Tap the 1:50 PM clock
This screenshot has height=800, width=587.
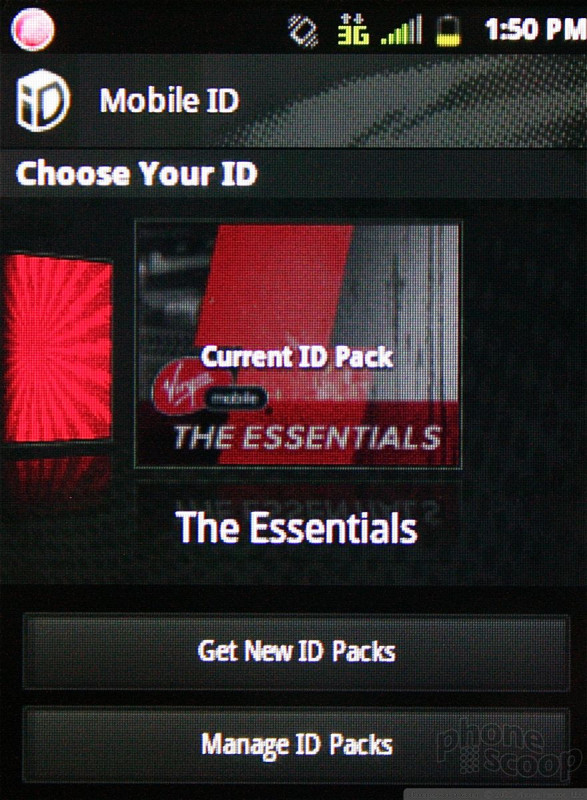pyautogui.click(x=535, y=29)
